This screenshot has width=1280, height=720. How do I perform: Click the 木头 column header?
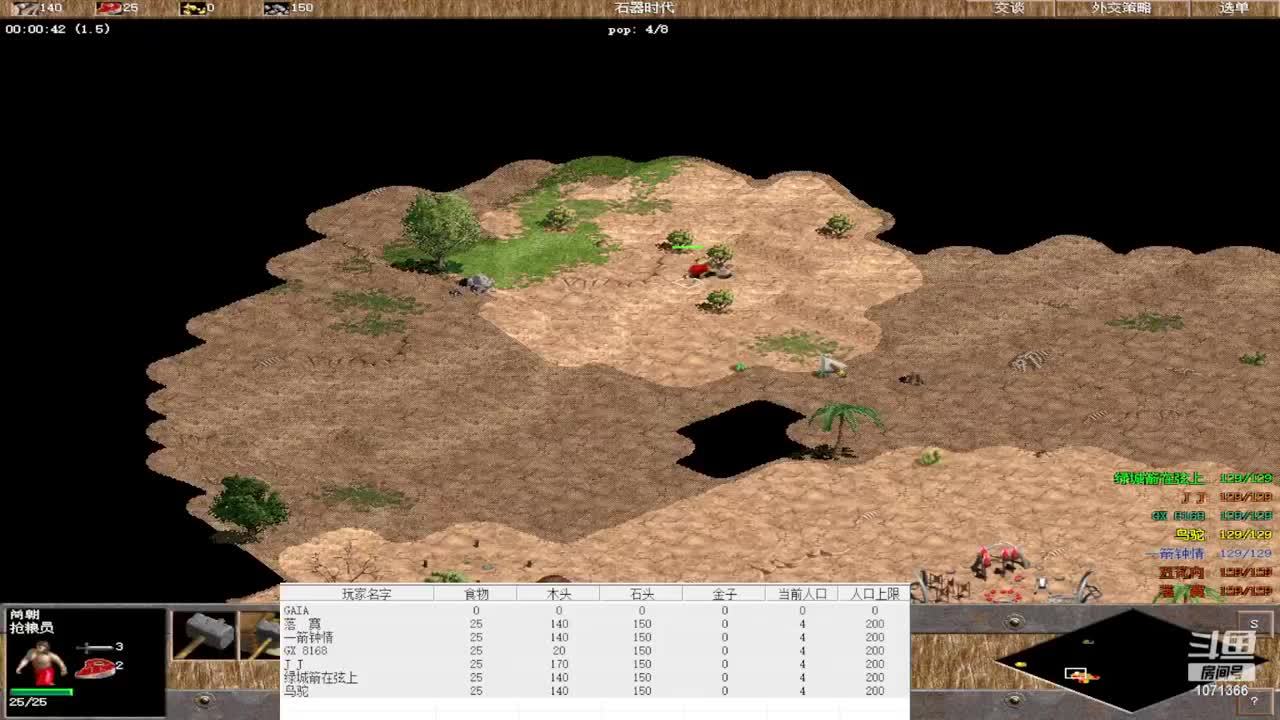(x=559, y=594)
